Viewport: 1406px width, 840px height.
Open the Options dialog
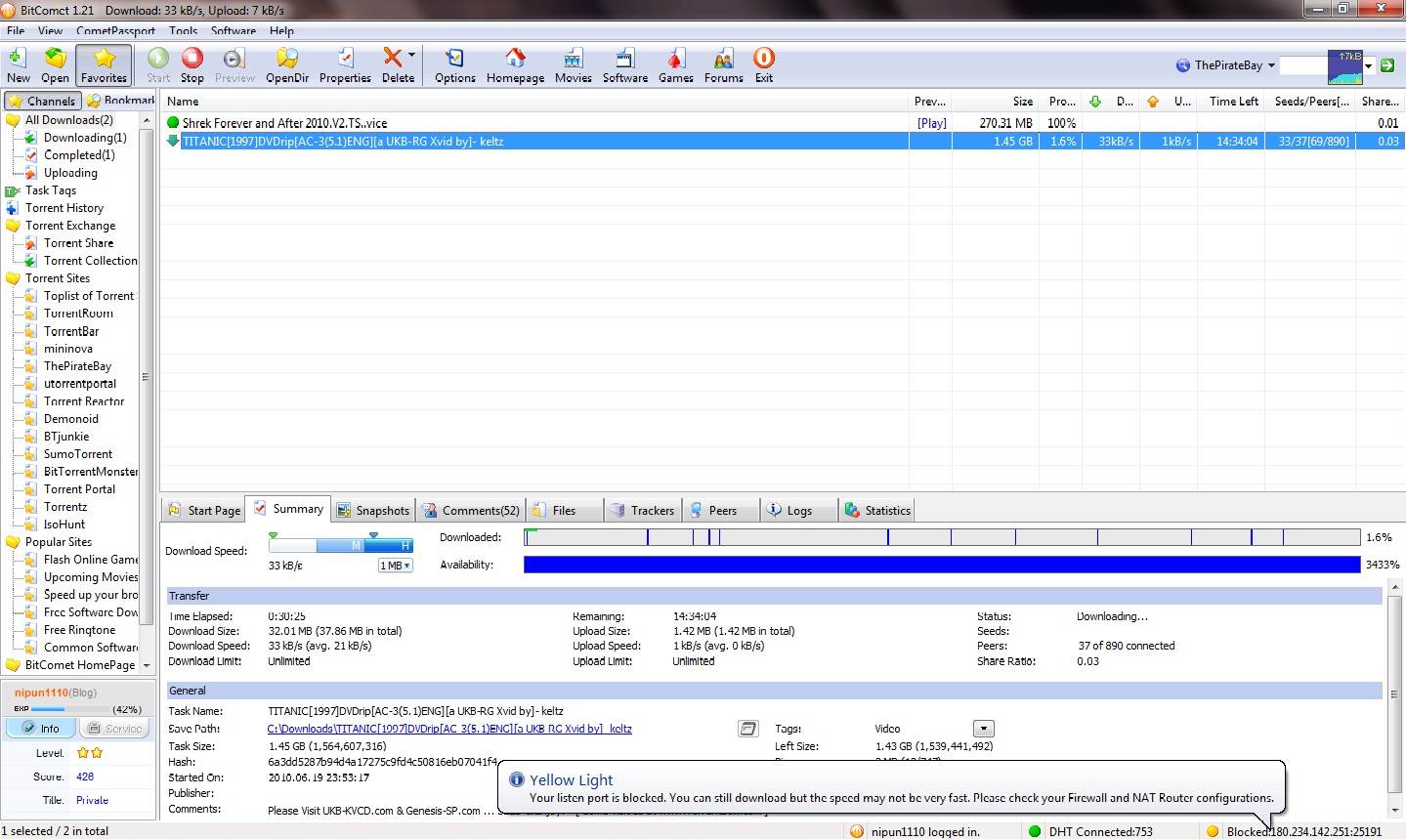[455, 65]
